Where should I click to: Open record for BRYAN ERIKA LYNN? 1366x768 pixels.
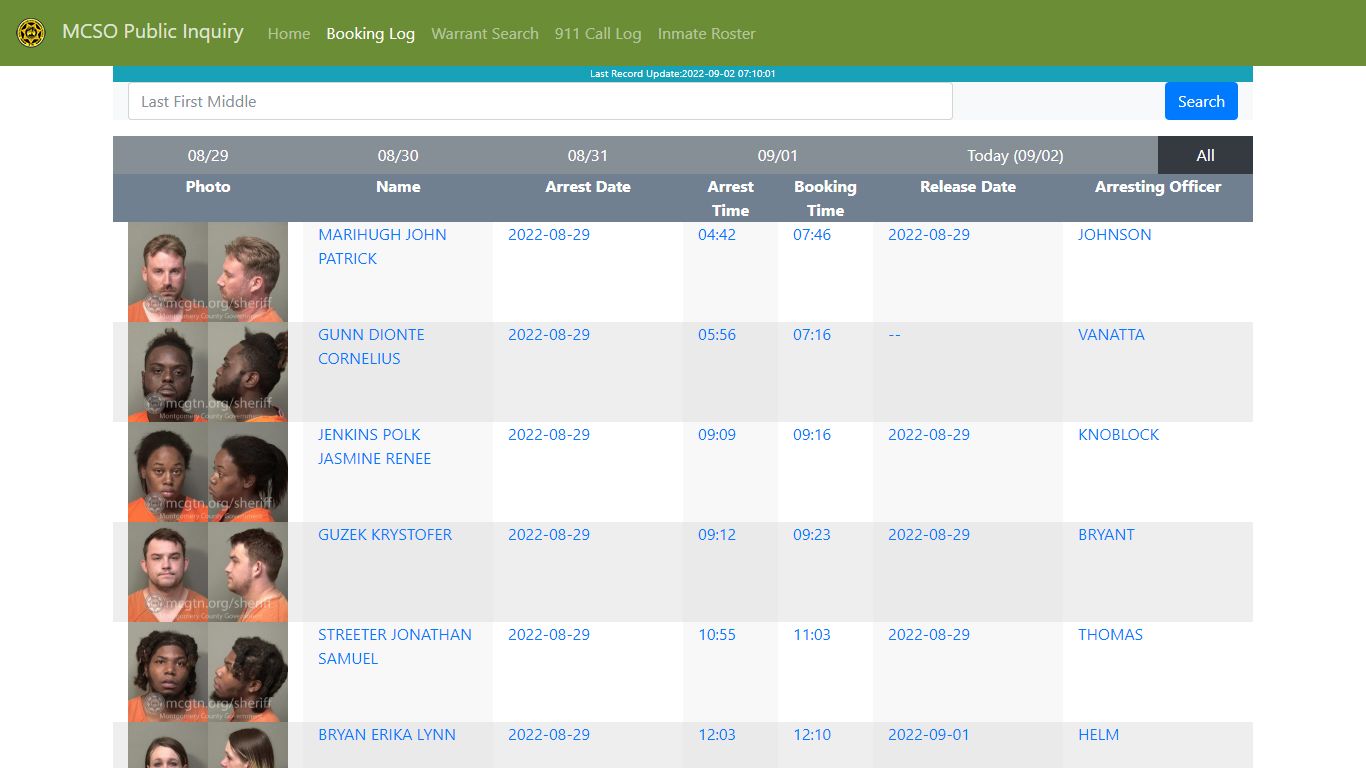[387, 734]
